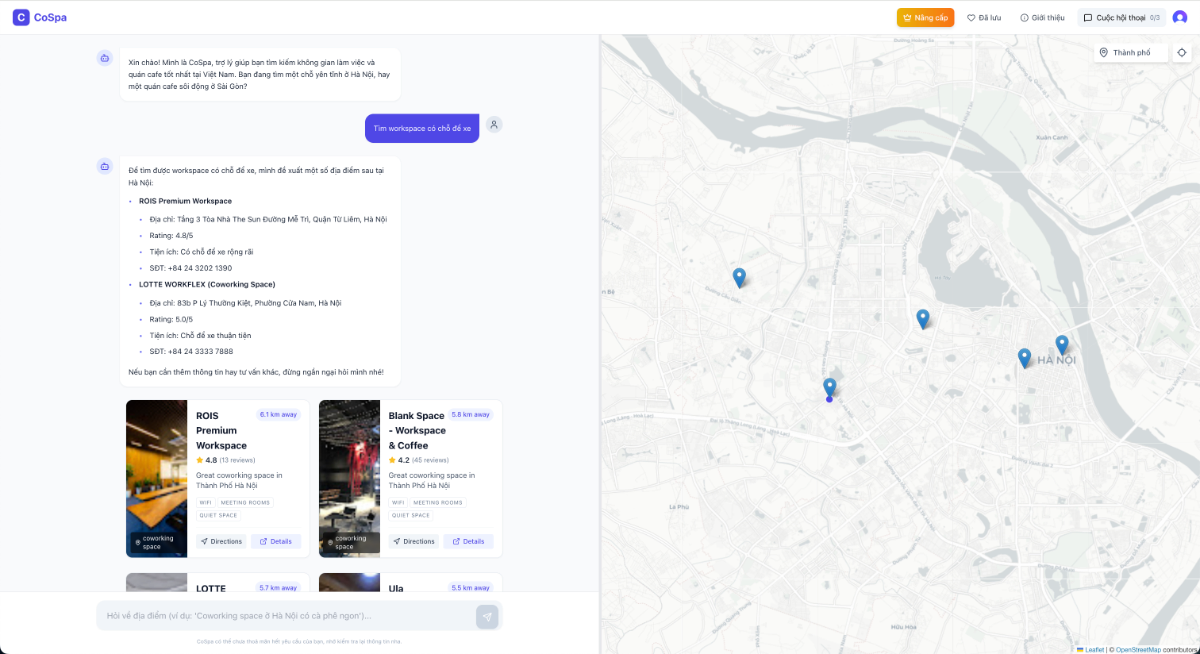Open Details for ROIS Premium Workspace
The width and height of the screenshot is (1200, 654).
277,541
